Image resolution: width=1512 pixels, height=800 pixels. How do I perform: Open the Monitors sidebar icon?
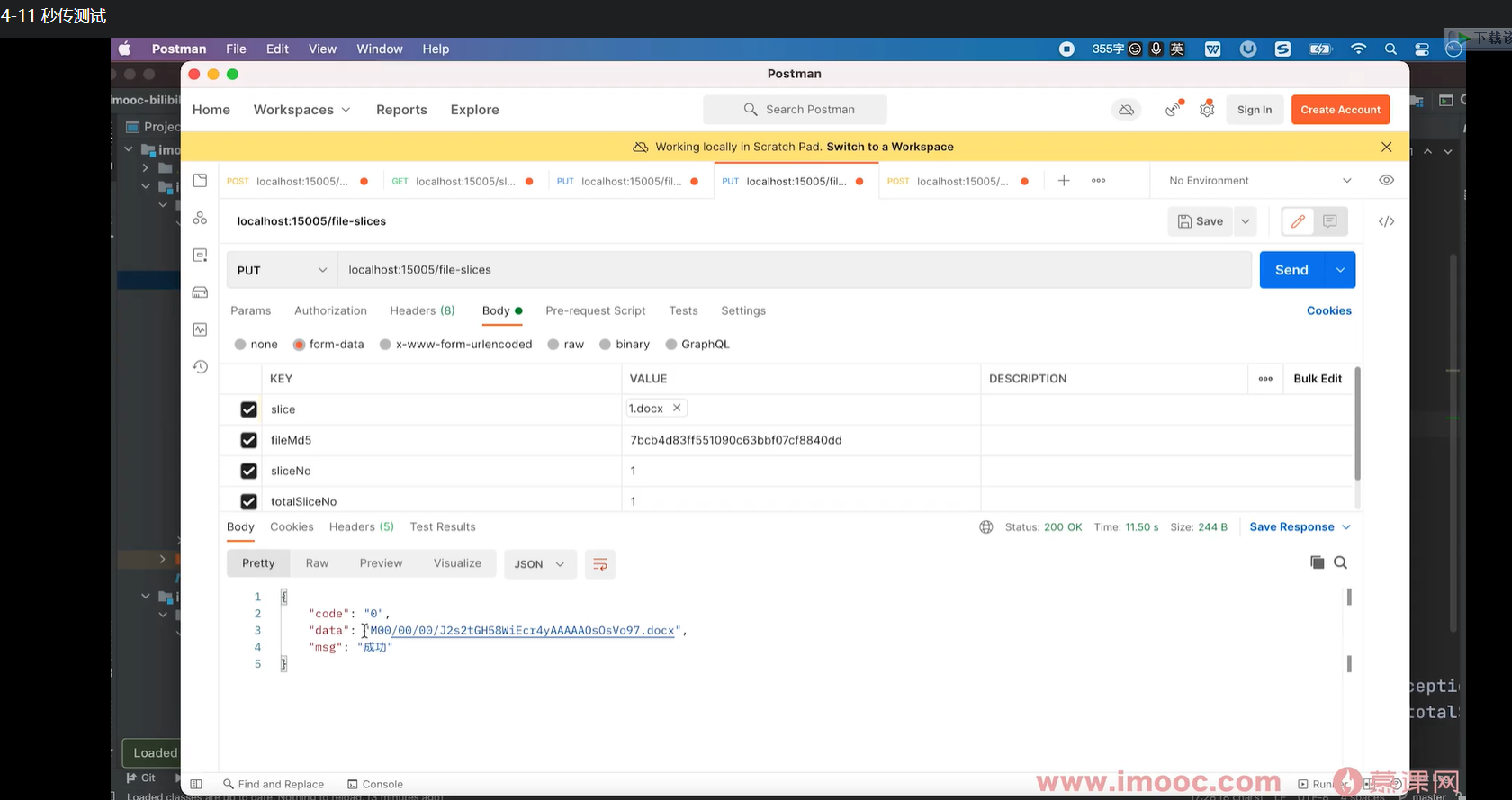[200, 329]
